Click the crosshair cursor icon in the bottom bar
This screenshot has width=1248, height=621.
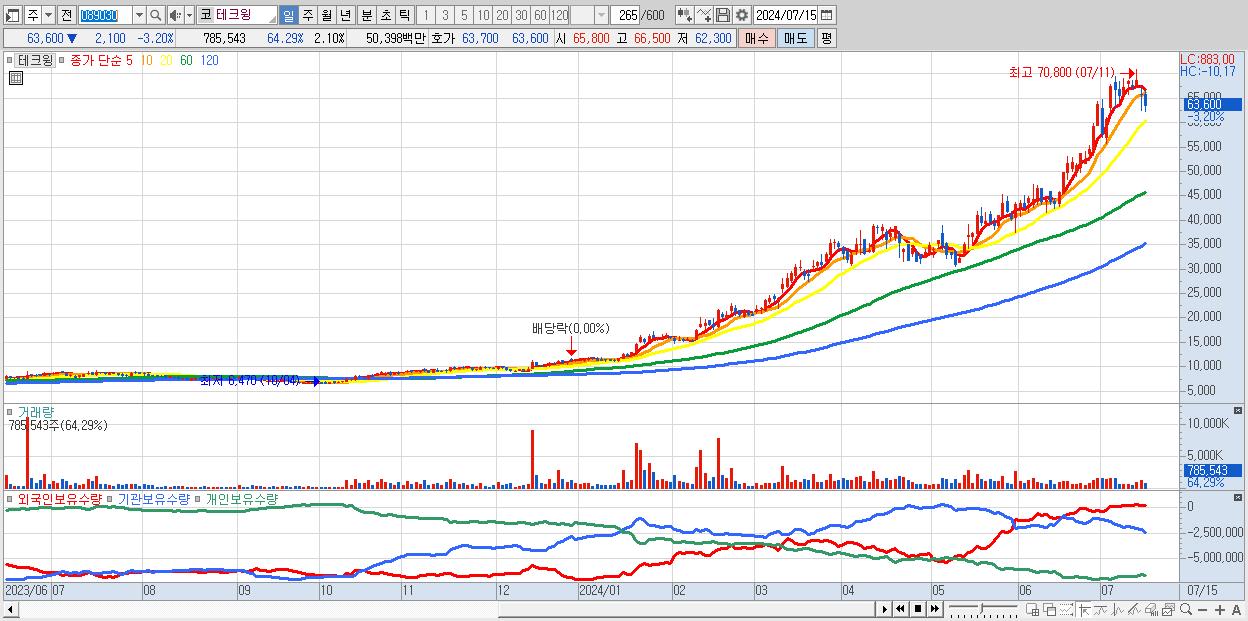pos(1084,609)
